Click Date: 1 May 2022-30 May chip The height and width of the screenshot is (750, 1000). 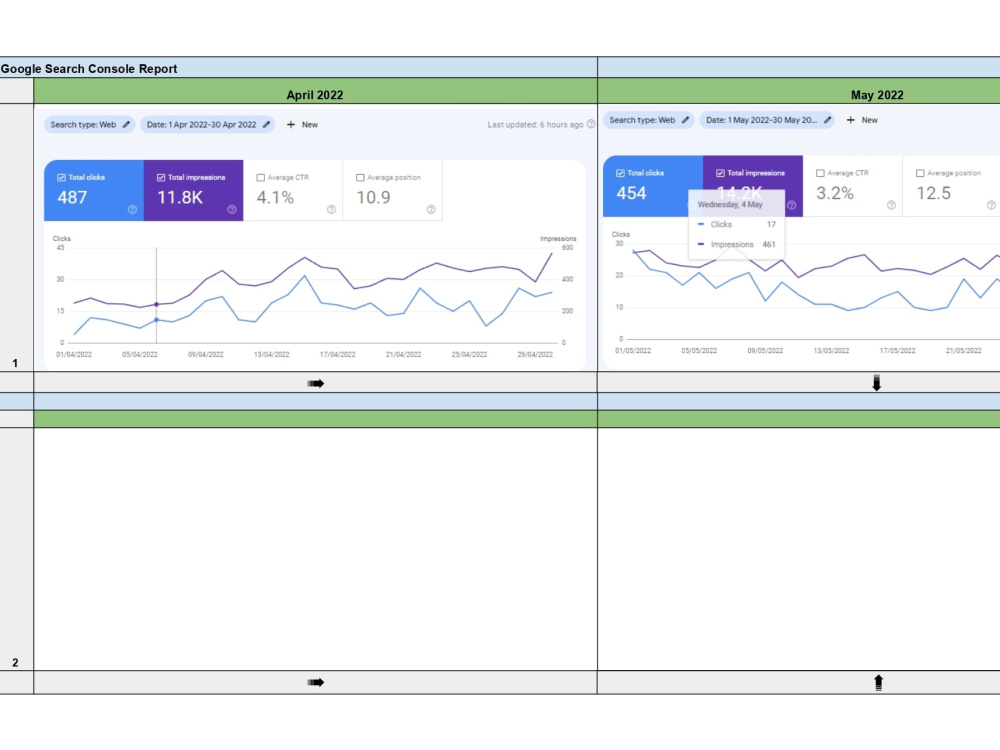click(x=767, y=120)
